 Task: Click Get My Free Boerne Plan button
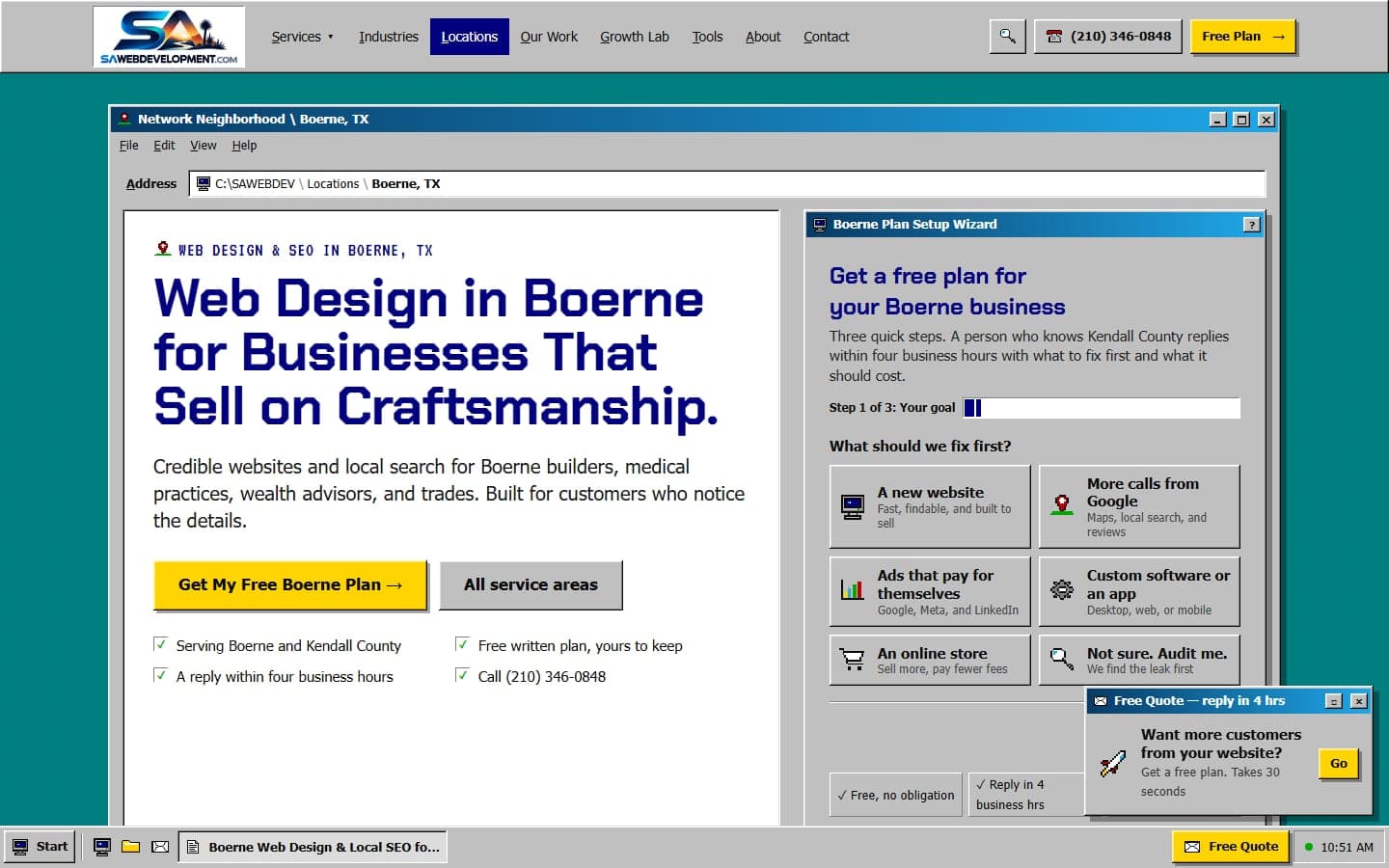click(x=290, y=585)
